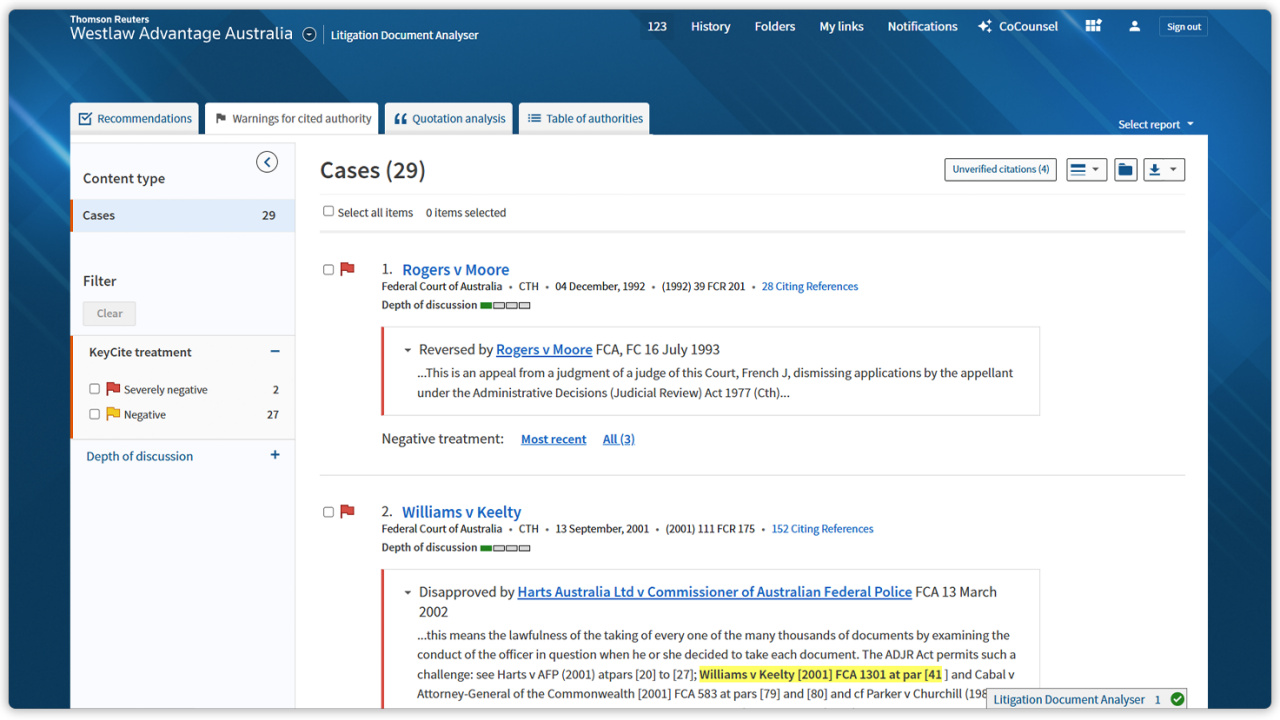Switch to the Quotation analysis tab

click(x=448, y=117)
